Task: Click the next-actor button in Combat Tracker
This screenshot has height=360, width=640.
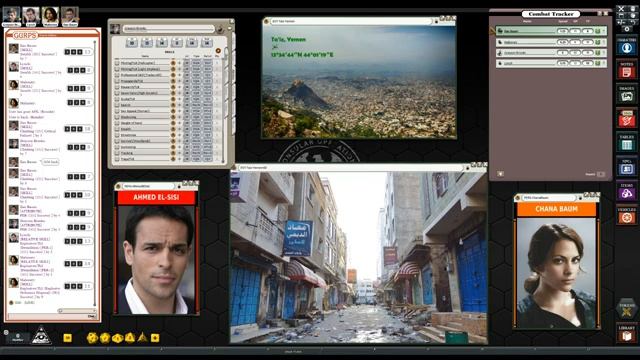Action: tap(500, 174)
